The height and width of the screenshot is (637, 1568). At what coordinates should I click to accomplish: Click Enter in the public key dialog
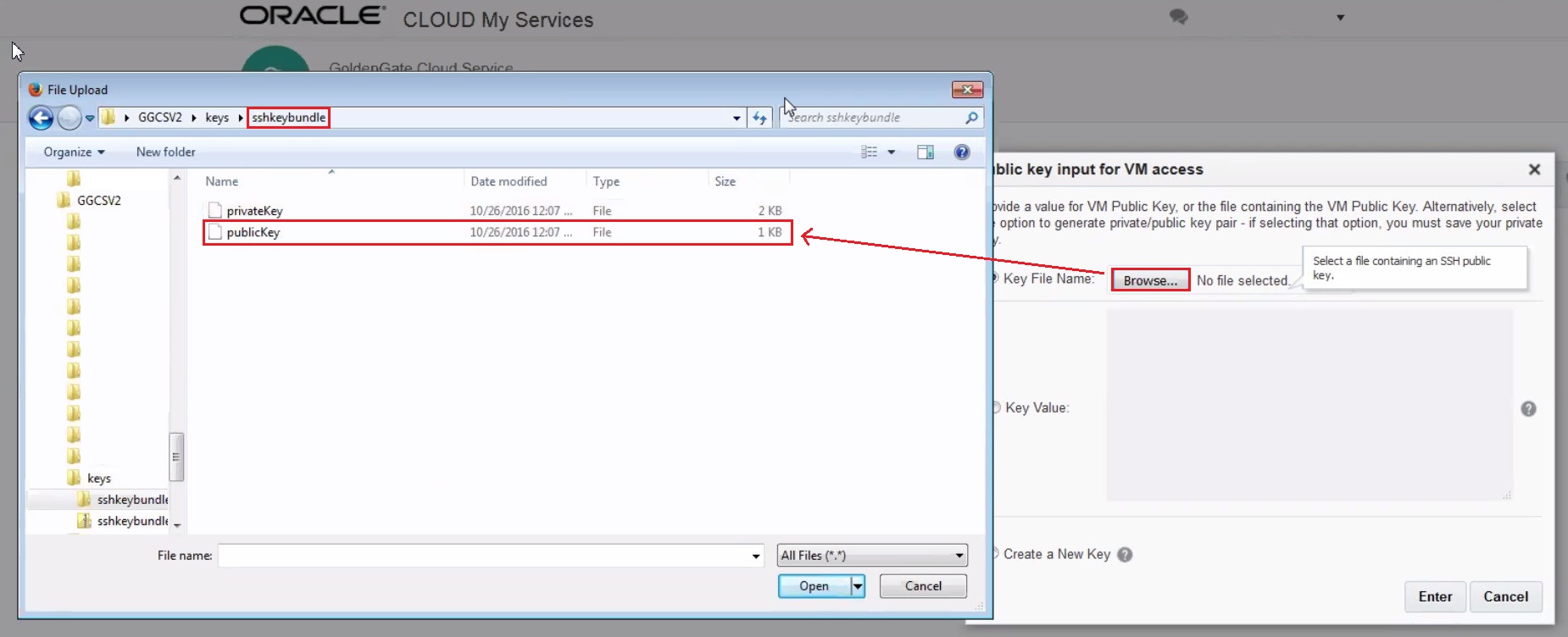[x=1435, y=596]
